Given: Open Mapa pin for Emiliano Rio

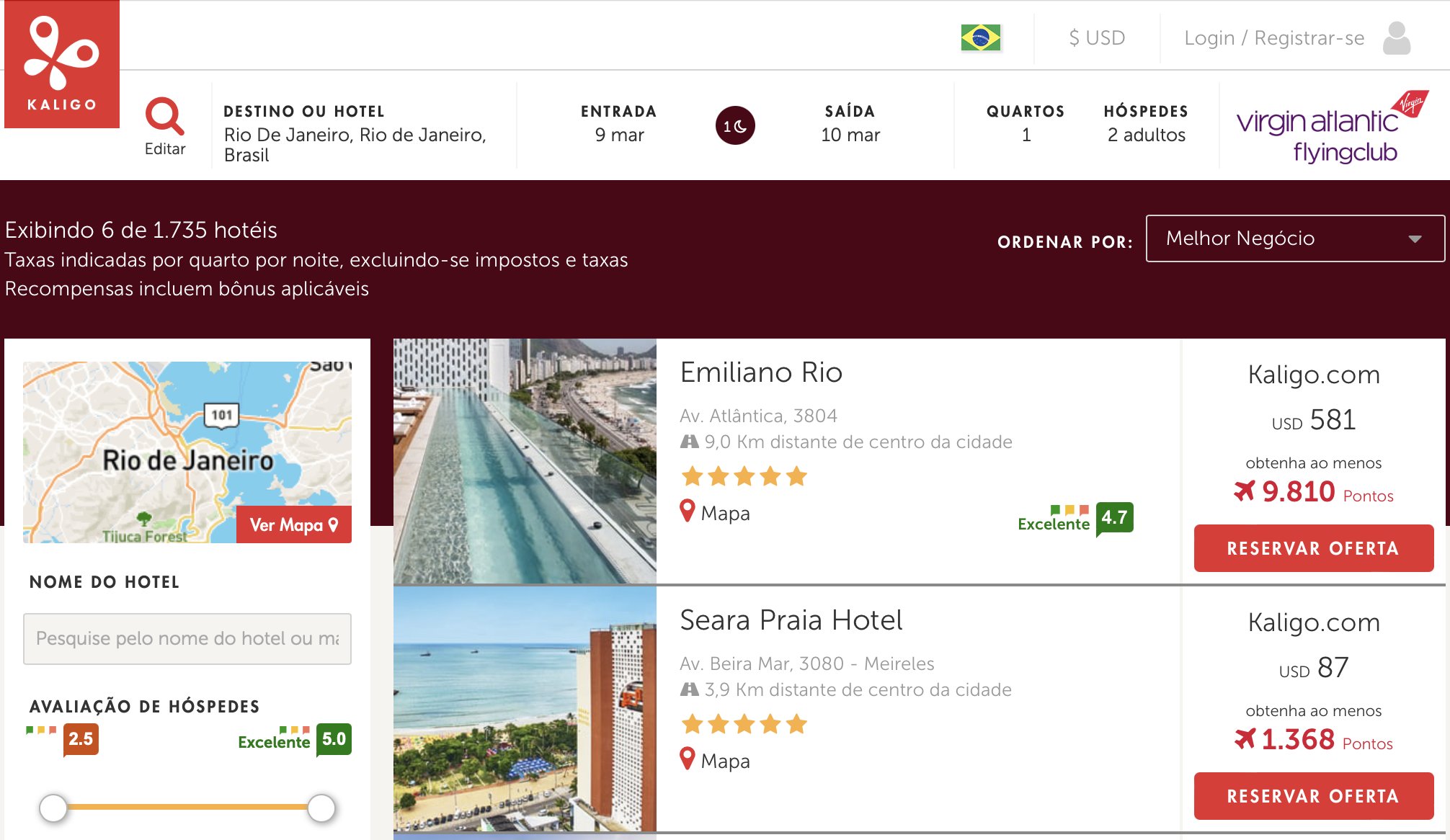Looking at the screenshot, I should (x=715, y=512).
